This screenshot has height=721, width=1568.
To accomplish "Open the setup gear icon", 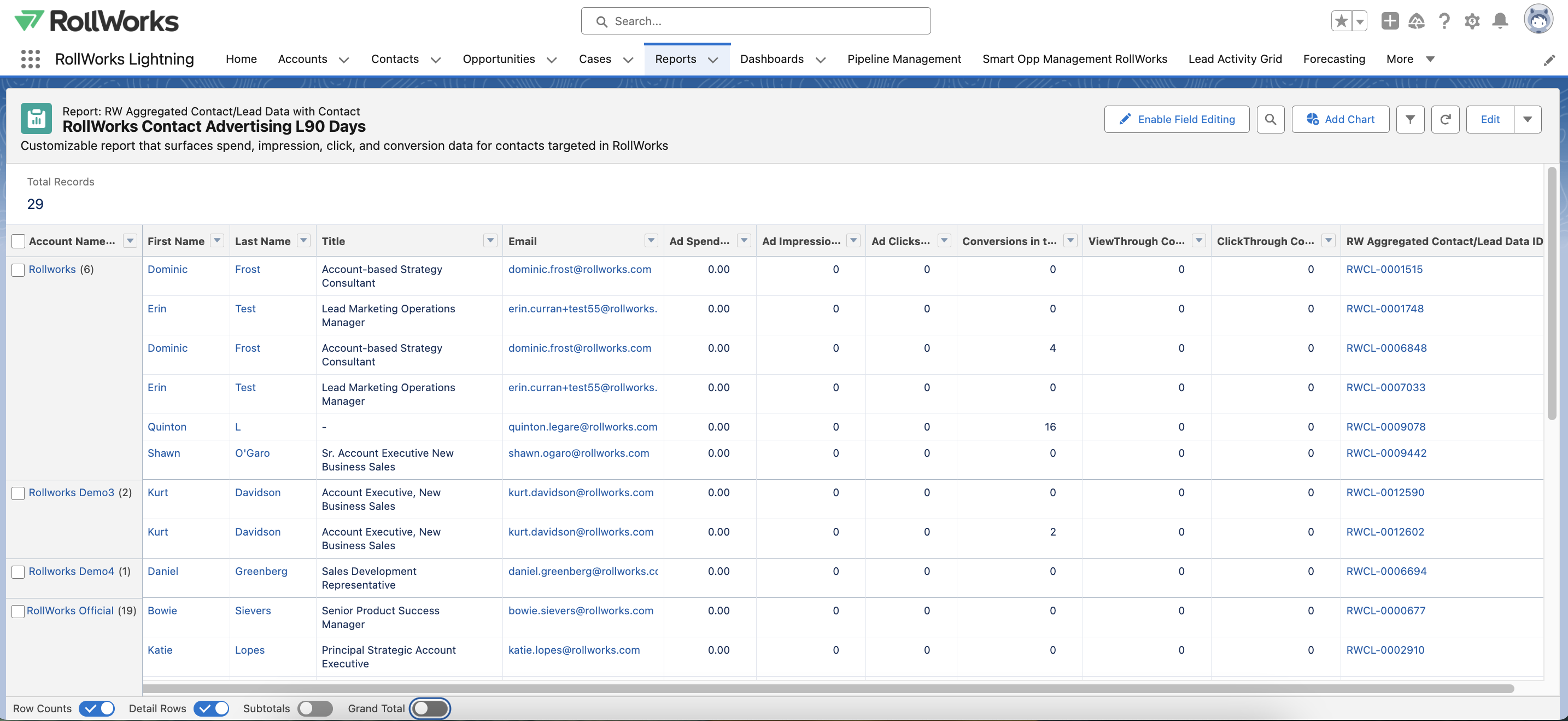I will coord(1472,21).
